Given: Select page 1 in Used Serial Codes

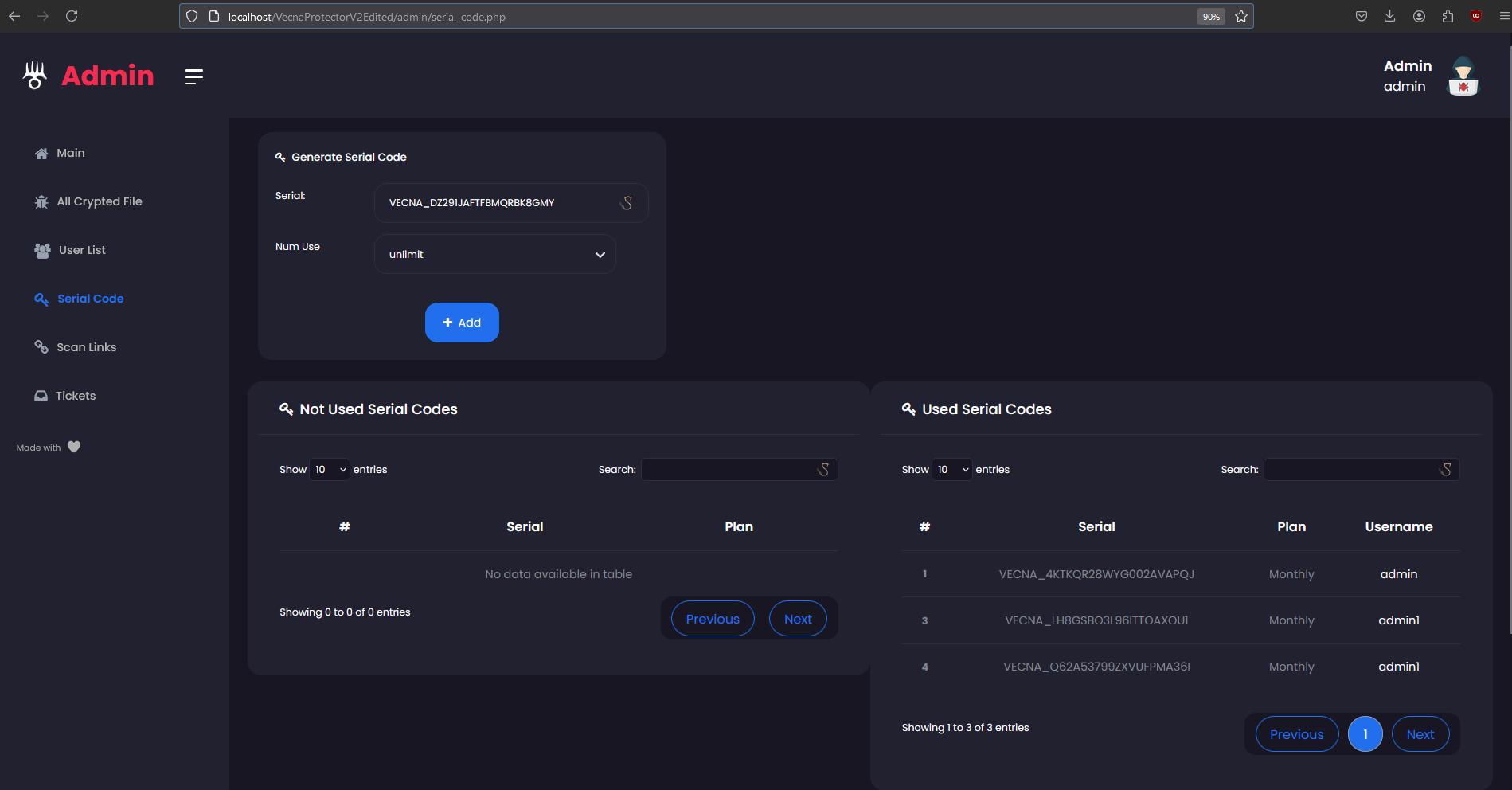Looking at the screenshot, I should click(x=1365, y=734).
